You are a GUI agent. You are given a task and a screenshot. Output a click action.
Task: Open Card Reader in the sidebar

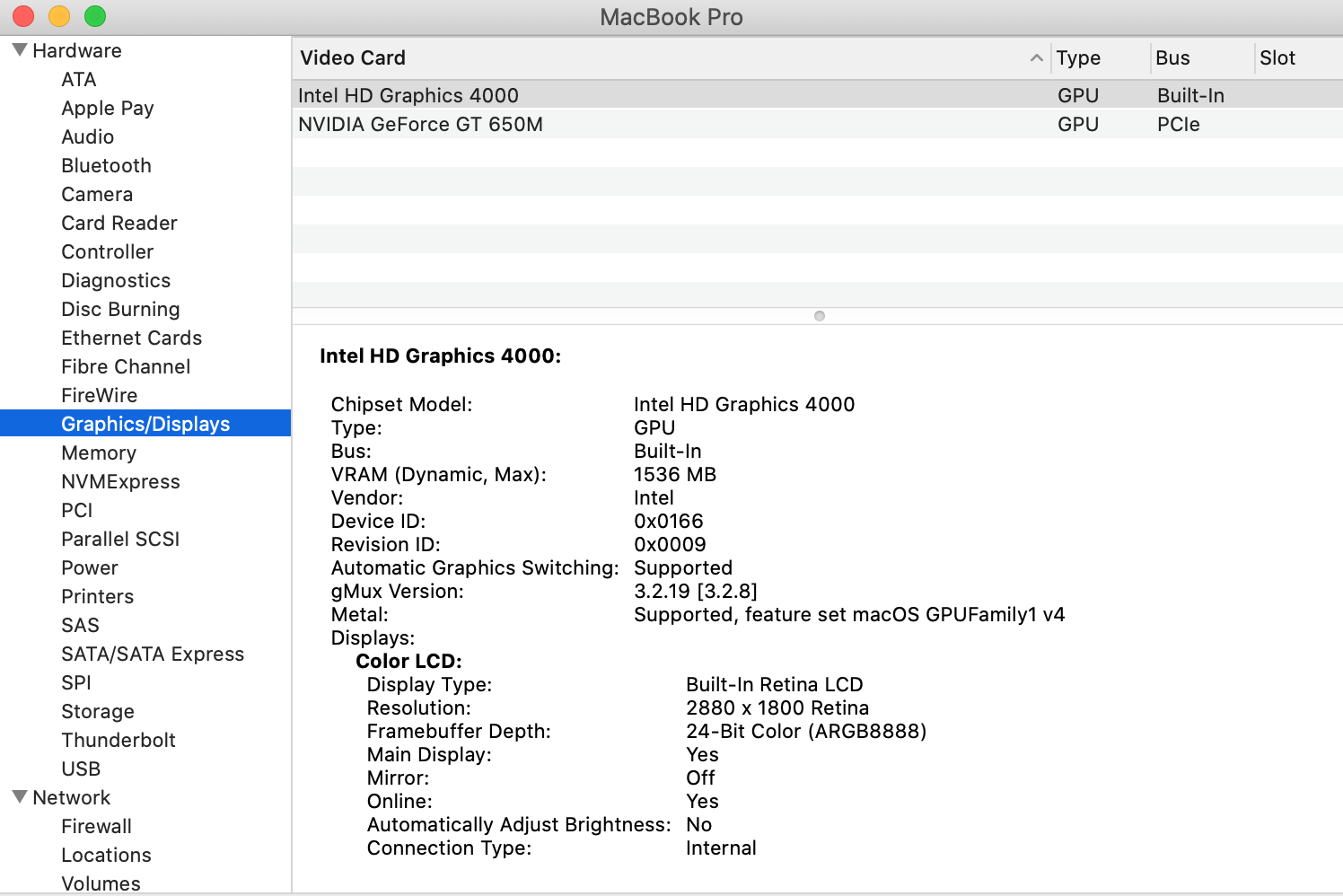click(119, 223)
